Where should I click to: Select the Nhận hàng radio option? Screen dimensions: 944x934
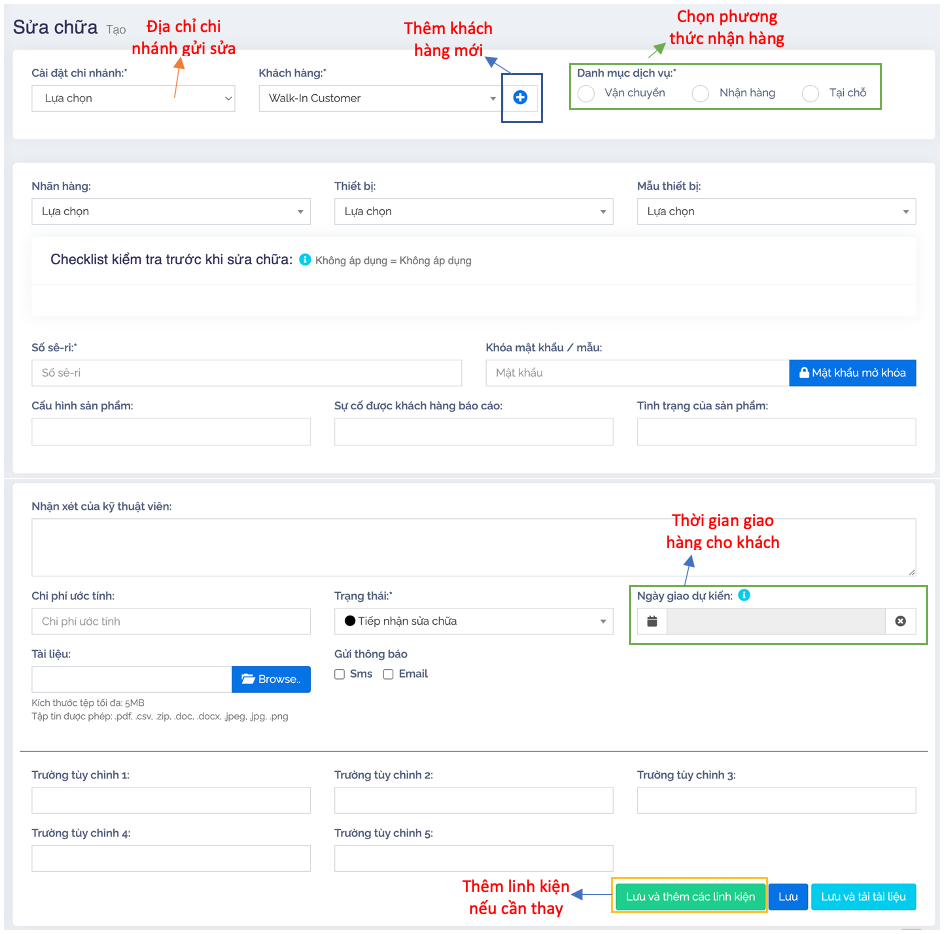[701, 93]
